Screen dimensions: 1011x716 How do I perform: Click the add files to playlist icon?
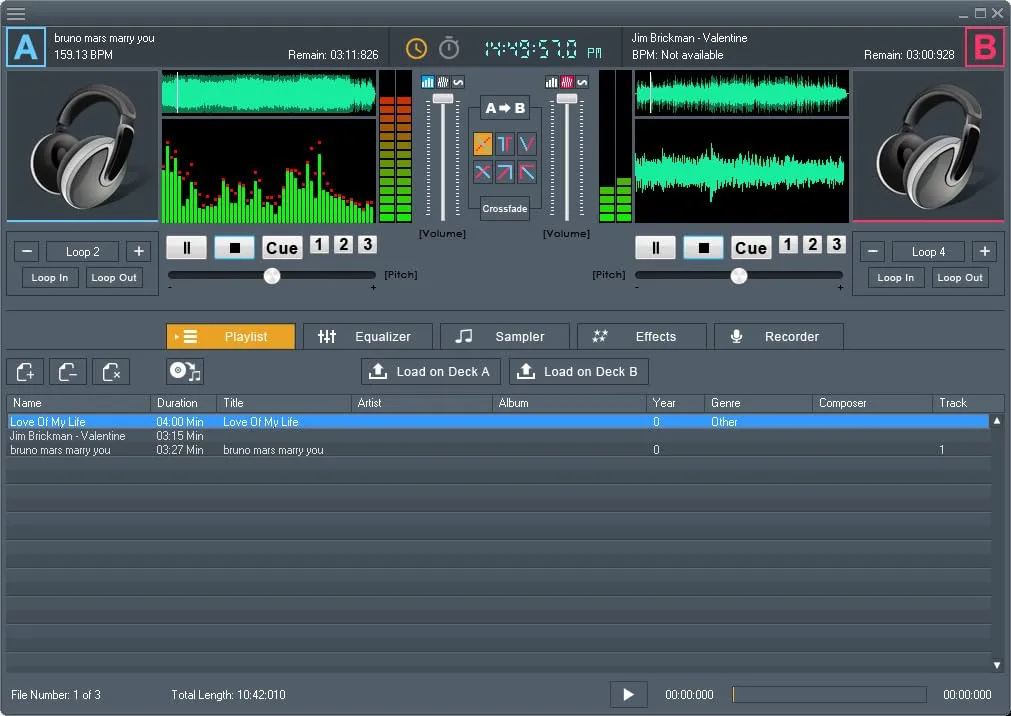(24, 371)
